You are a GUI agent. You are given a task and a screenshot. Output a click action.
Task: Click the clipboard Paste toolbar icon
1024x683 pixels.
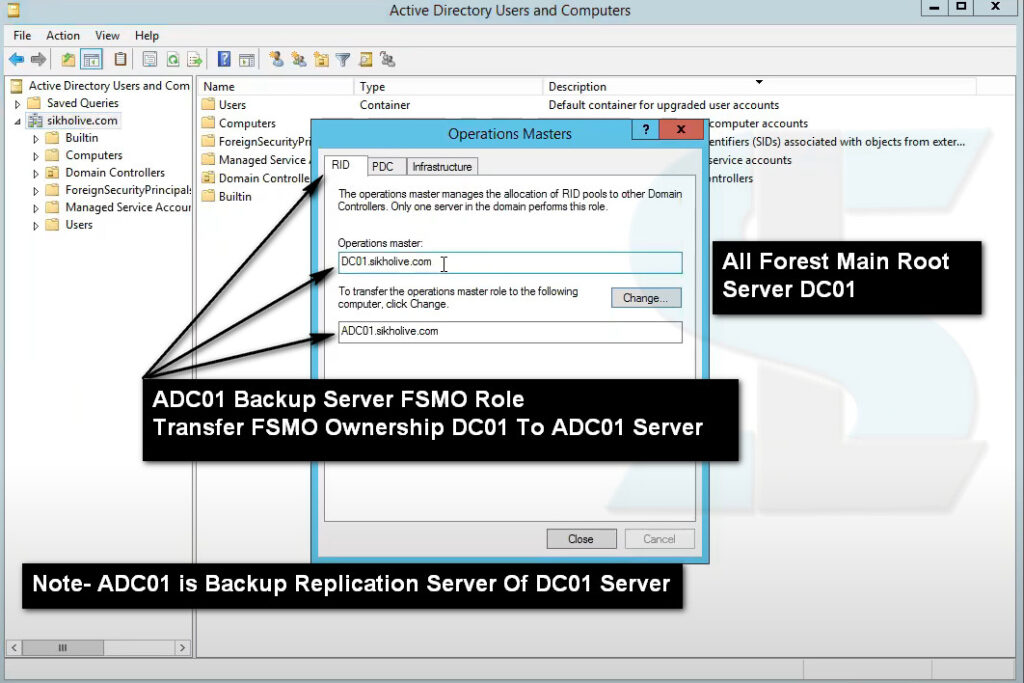pos(120,59)
